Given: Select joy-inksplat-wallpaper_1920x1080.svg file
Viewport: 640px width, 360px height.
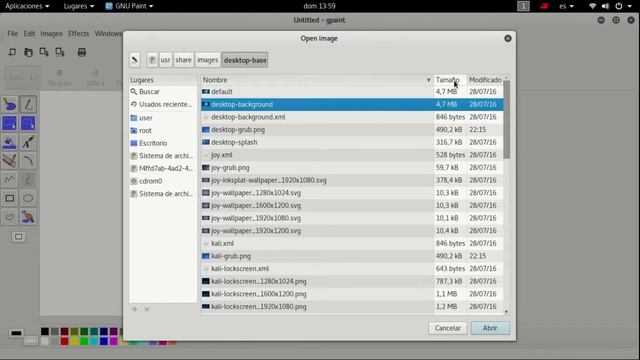Looking at the screenshot, I should pos(352,180).
